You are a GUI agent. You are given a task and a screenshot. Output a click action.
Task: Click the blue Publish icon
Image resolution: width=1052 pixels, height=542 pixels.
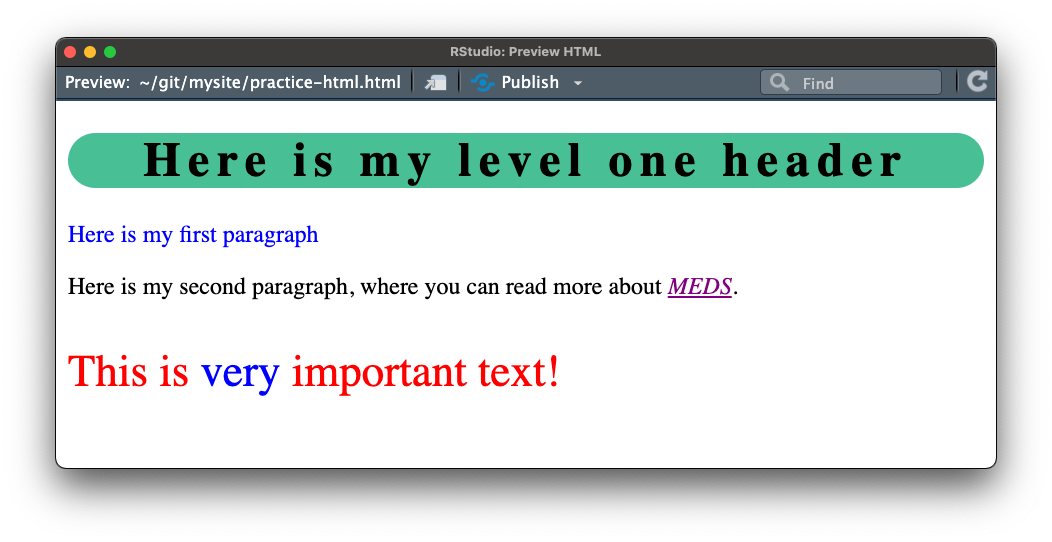(x=484, y=83)
